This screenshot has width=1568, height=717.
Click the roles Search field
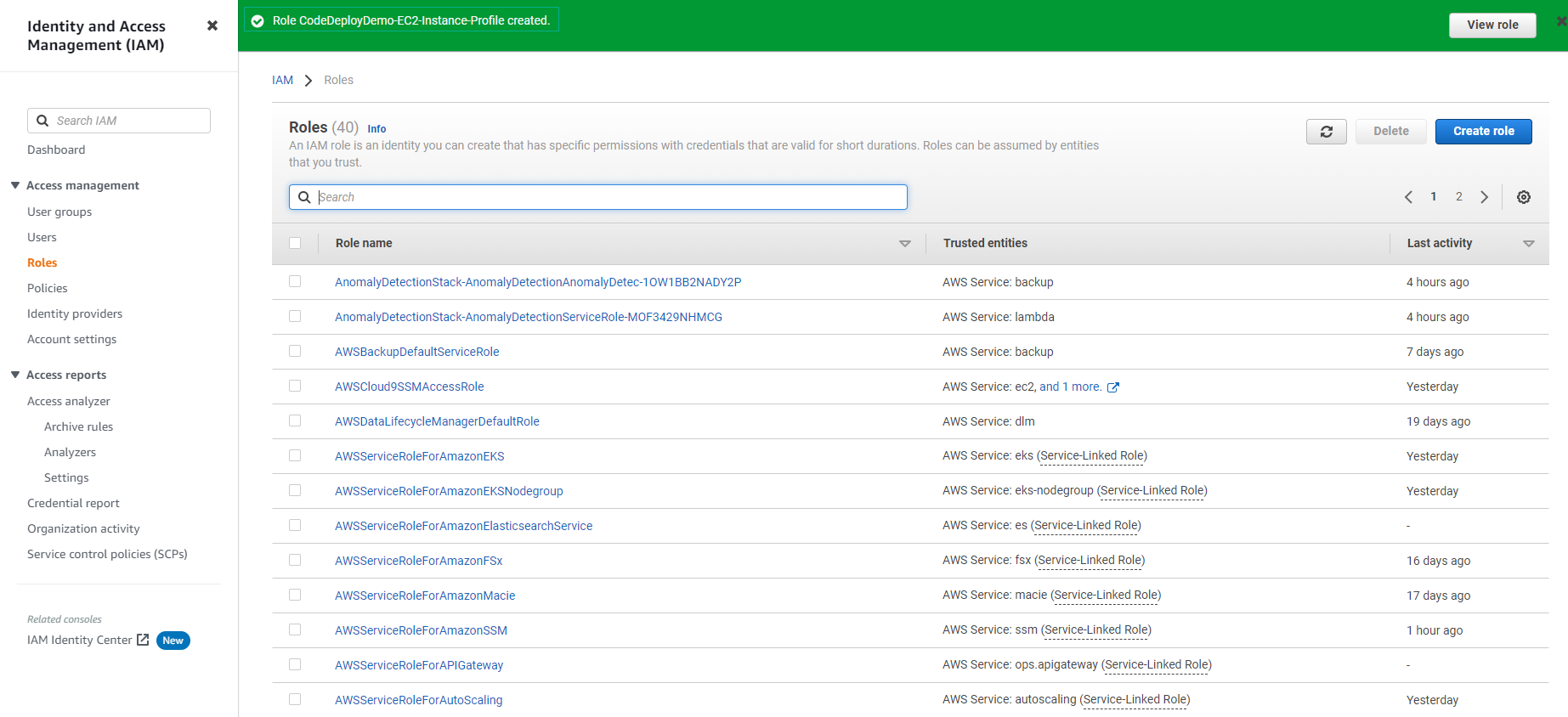tap(598, 197)
